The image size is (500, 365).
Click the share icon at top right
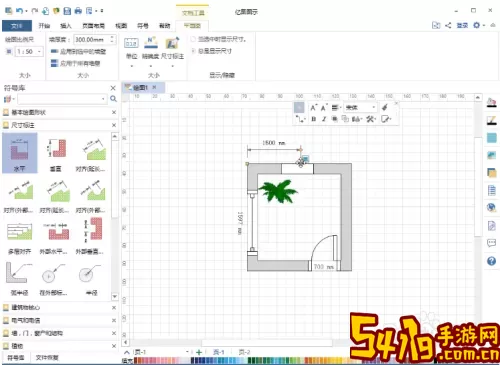tap(448, 25)
